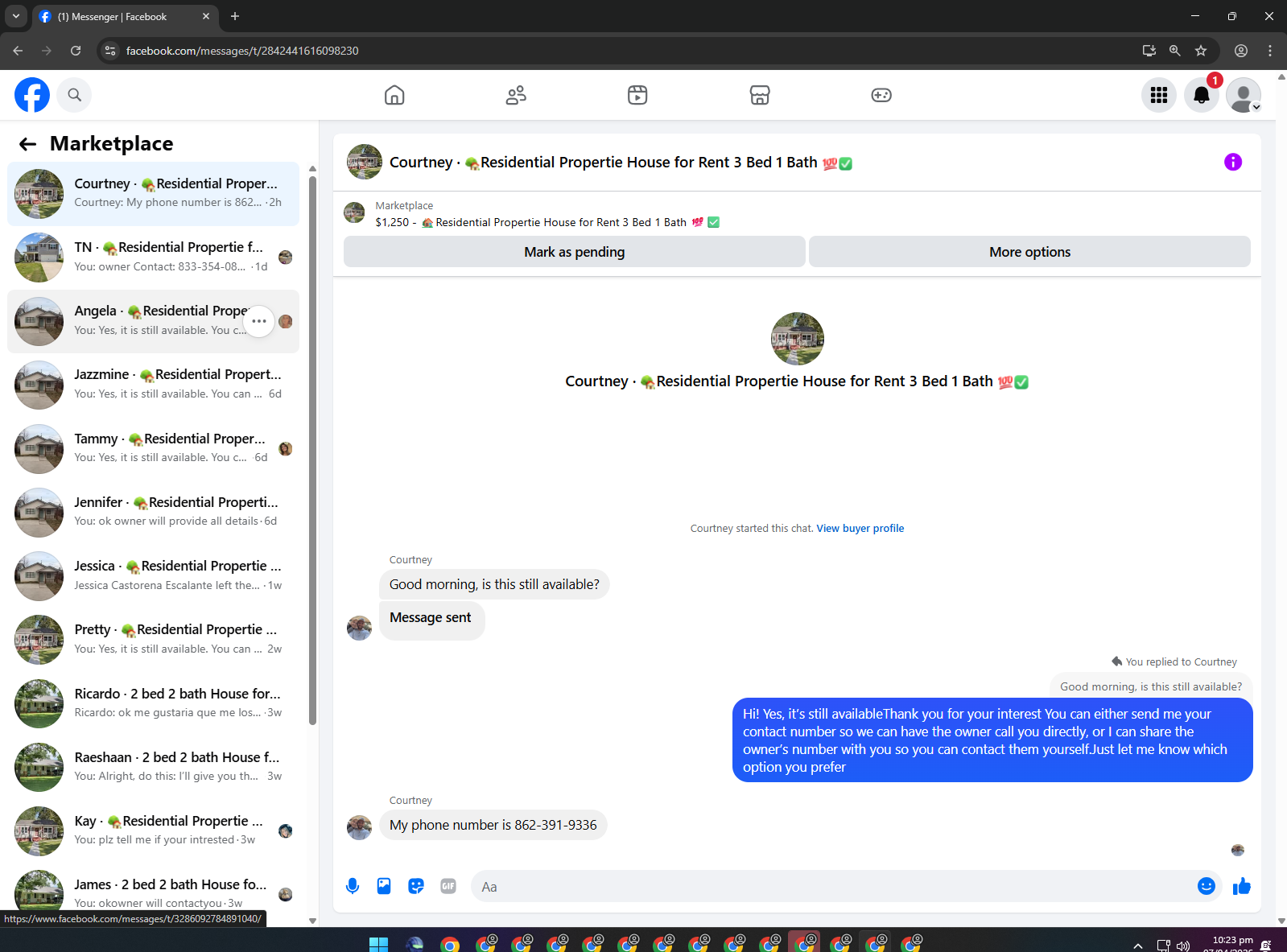Choose a GIF

(448, 886)
